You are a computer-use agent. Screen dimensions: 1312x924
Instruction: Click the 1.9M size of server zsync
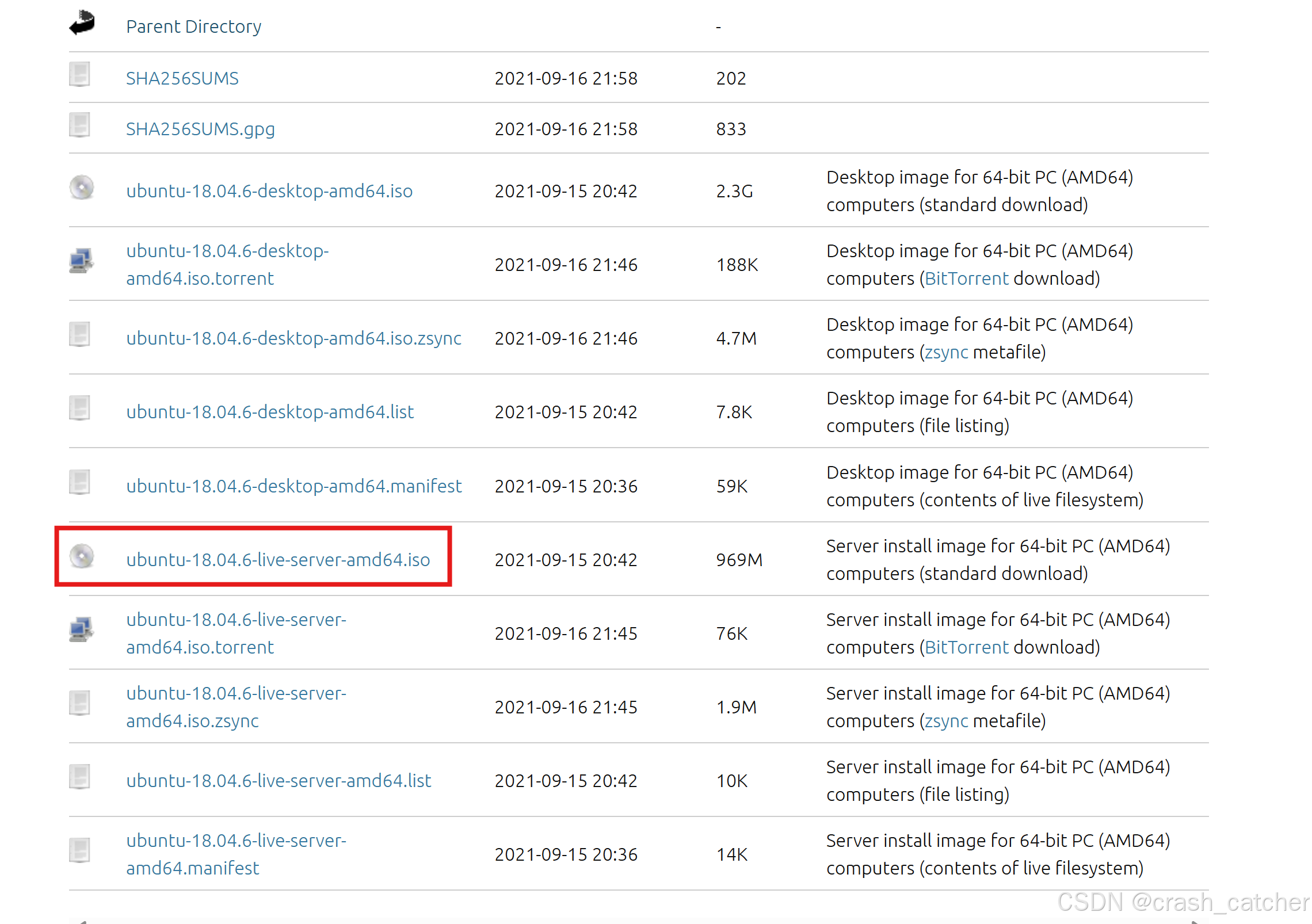[737, 707]
